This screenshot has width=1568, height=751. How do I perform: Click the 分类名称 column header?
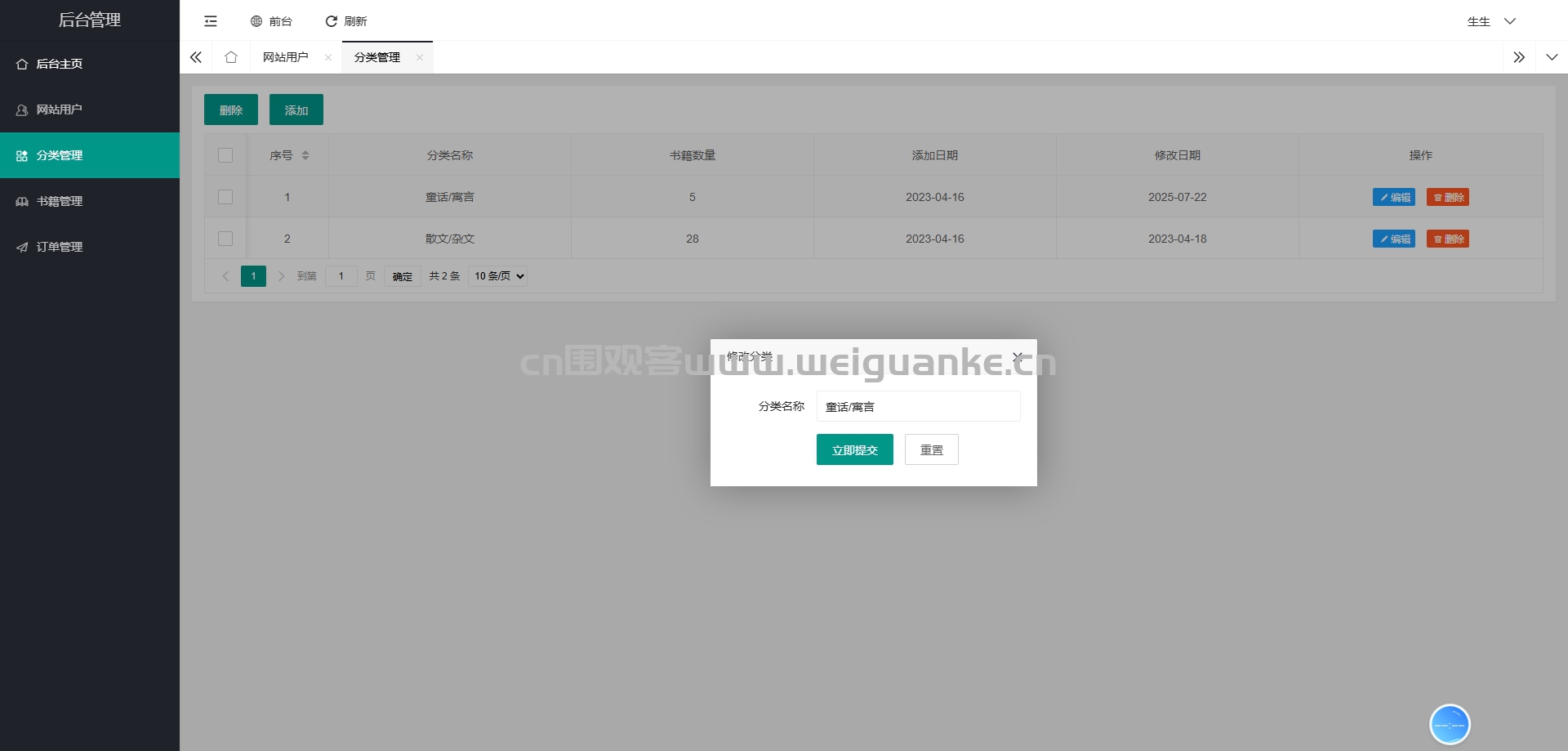point(450,155)
